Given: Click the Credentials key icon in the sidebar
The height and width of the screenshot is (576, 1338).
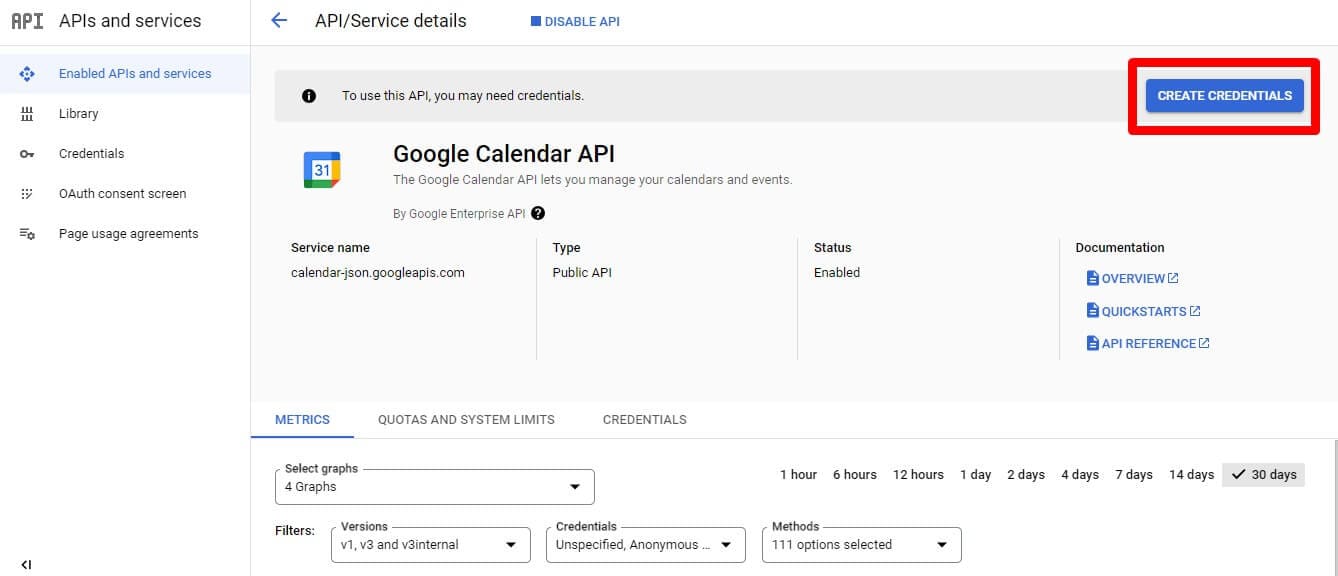Looking at the screenshot, I should point(27,154).
